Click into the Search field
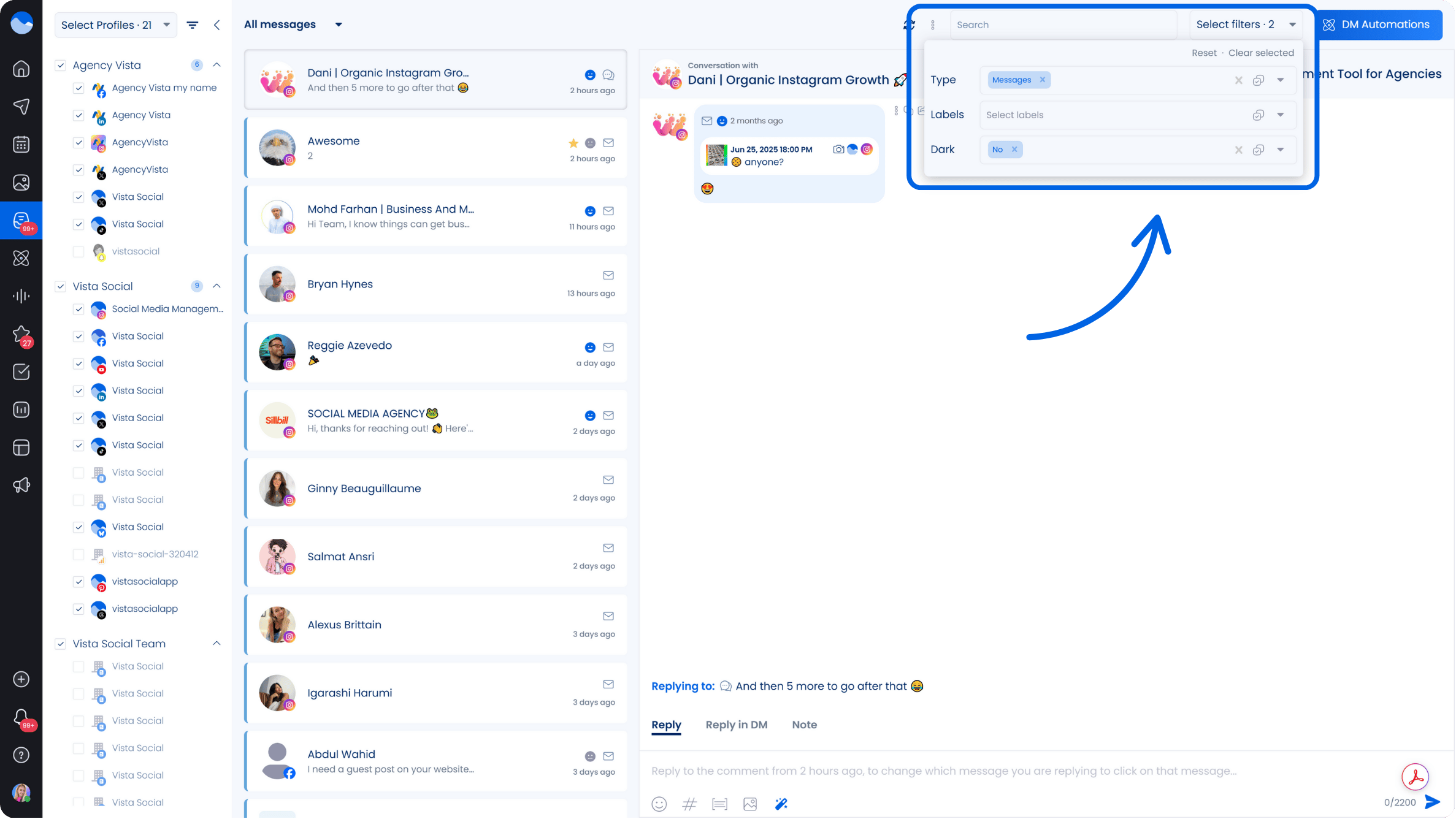This screenshot has height=819, width=1456. pos(1064,25)
